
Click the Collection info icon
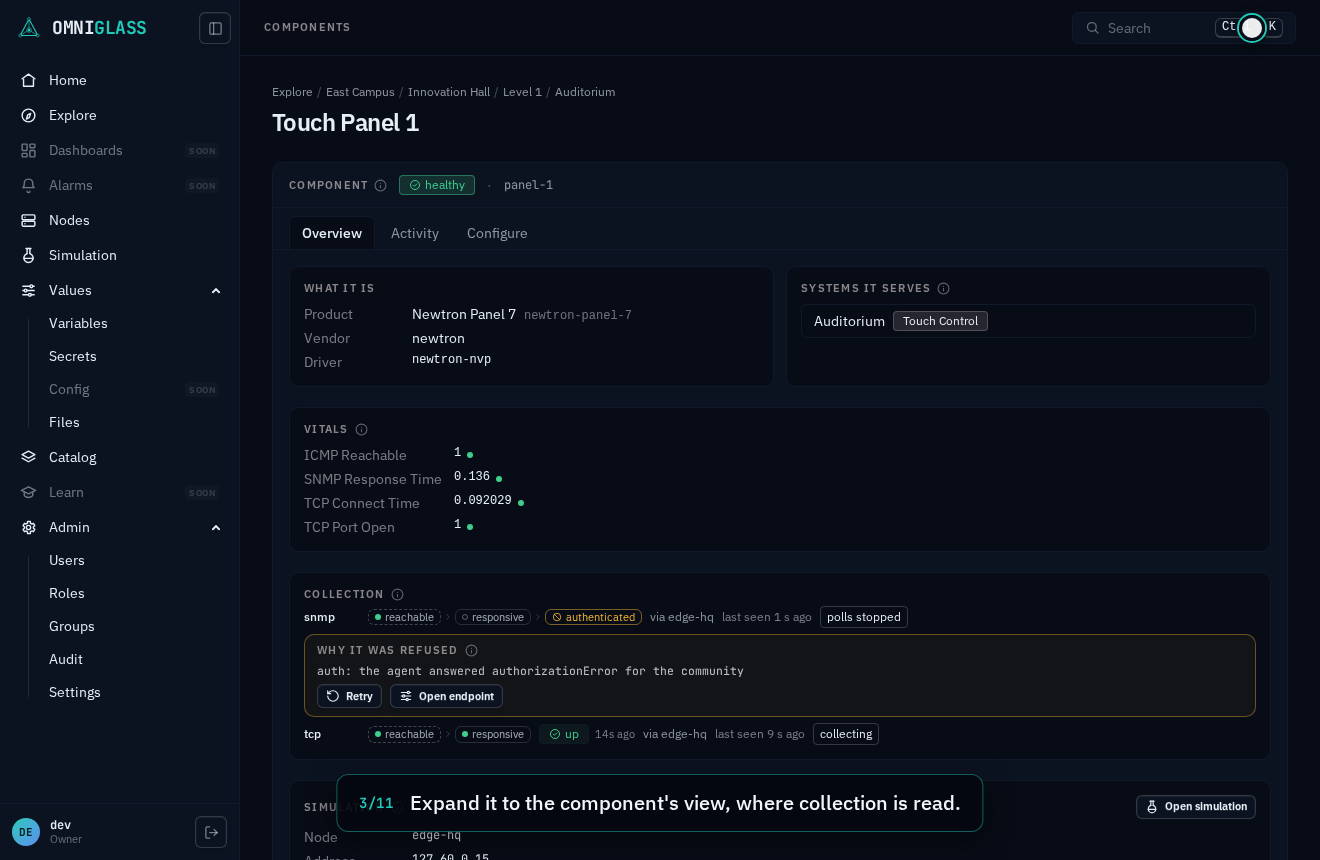(x=397, y=594)
